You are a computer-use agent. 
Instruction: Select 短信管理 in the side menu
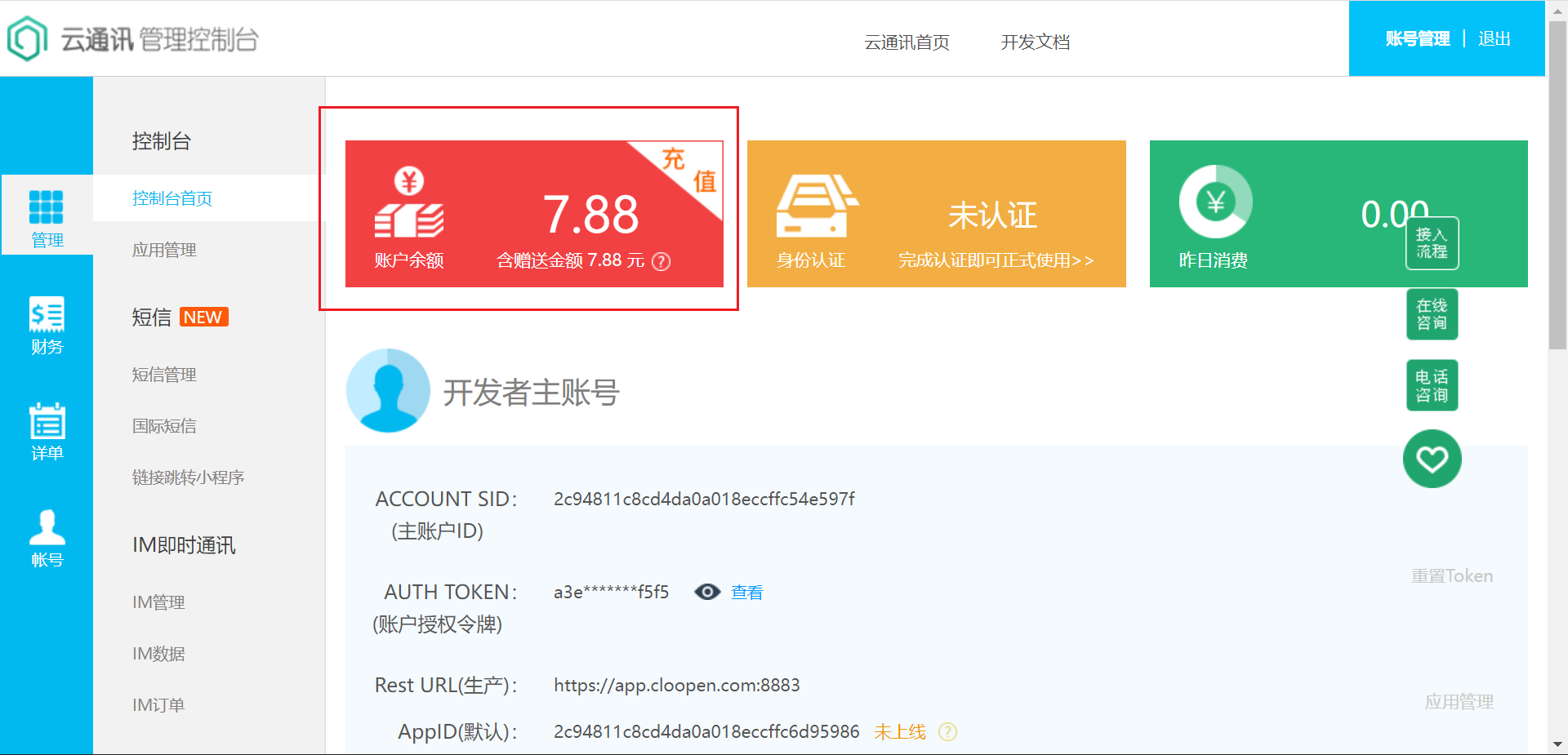tap(164, 375)
